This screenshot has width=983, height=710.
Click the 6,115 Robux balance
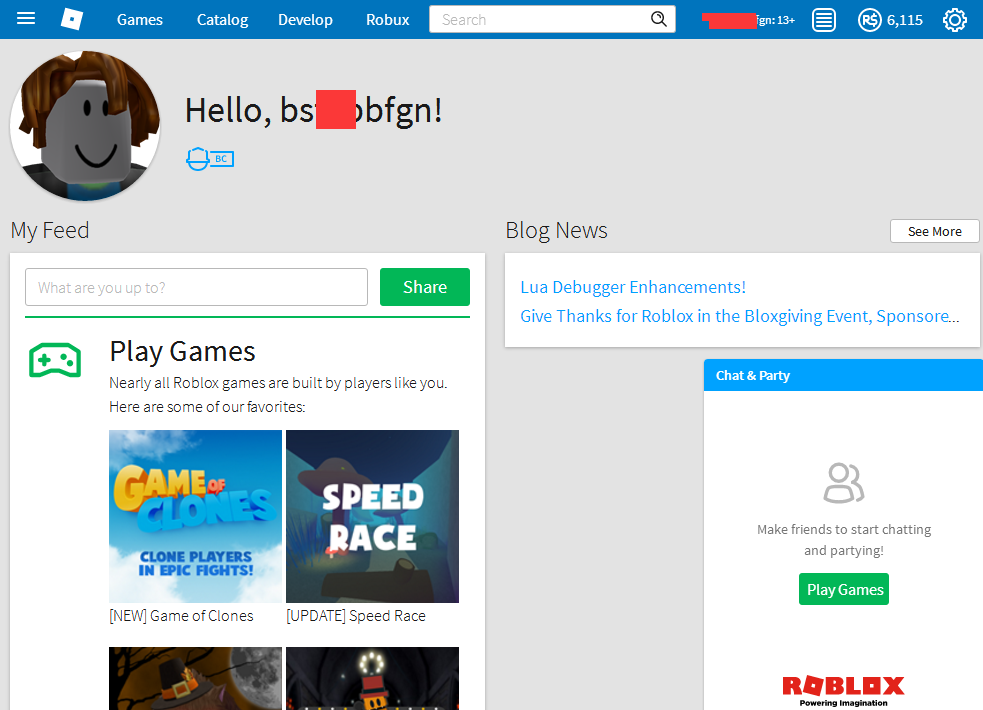905,20
